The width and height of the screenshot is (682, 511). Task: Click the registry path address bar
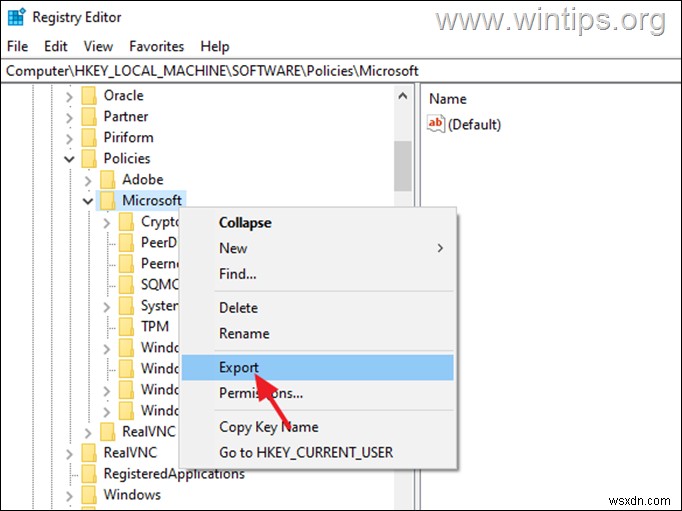[x=341, y=71]
